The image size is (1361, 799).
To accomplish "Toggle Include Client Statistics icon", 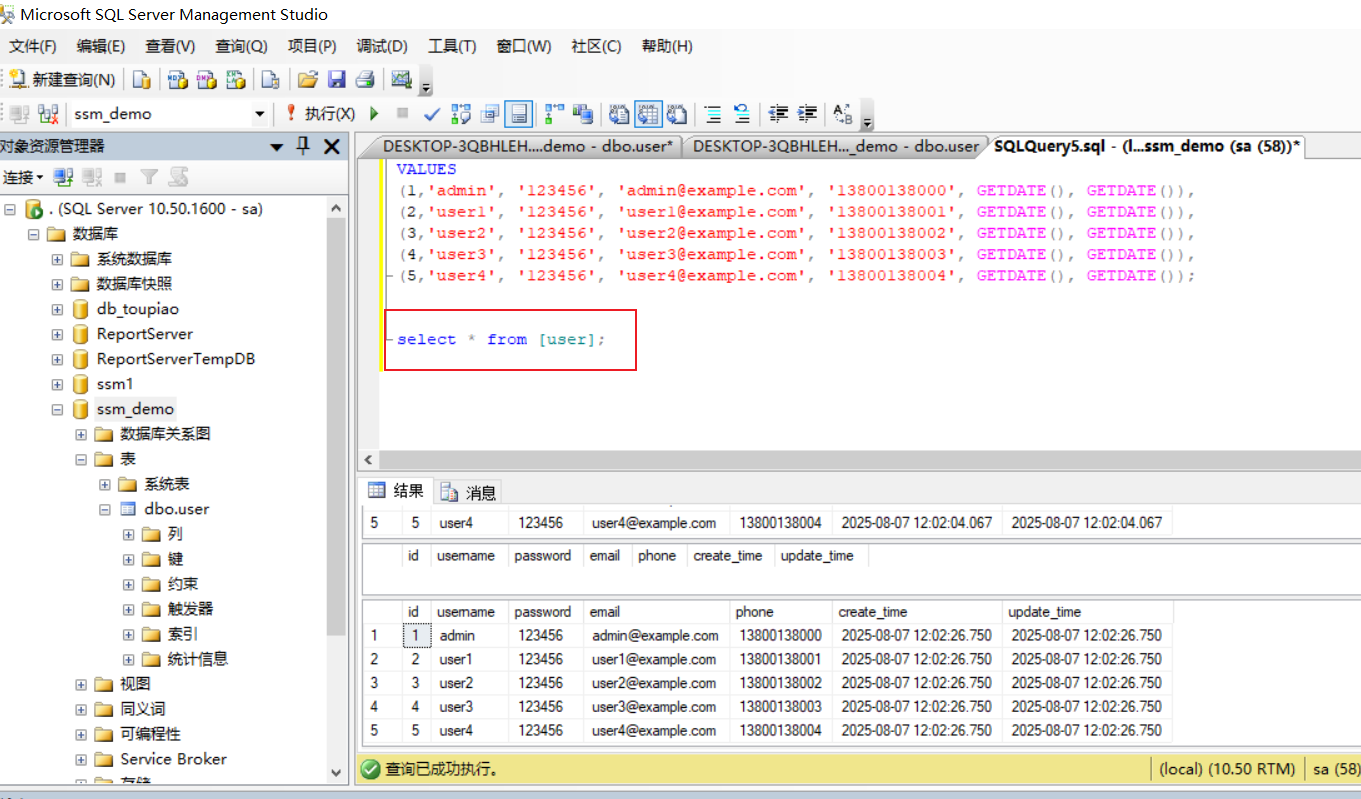I will click(x=582, y=114).
